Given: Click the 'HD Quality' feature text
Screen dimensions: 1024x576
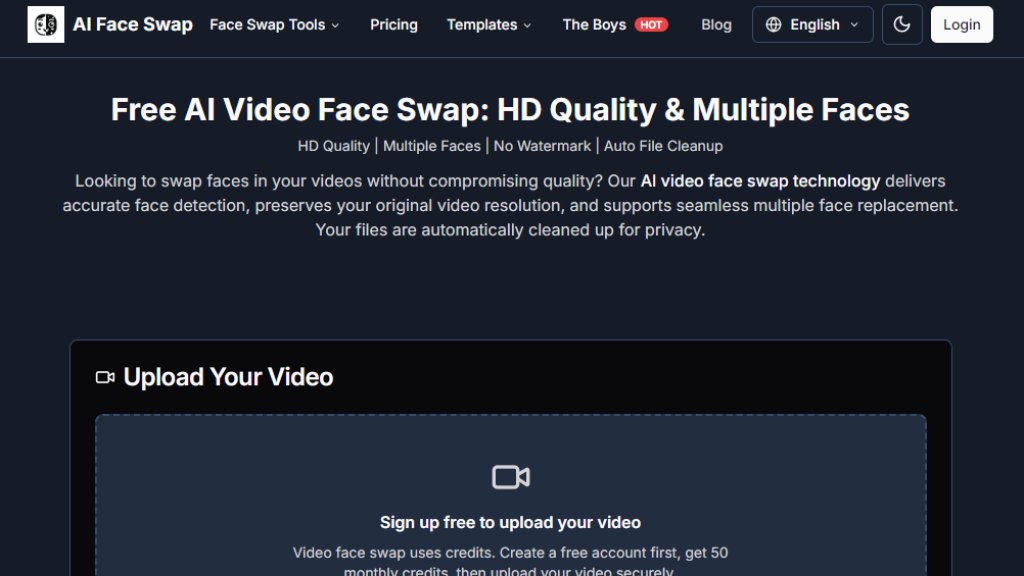Looking at the screenshot, I should (334, 146).
